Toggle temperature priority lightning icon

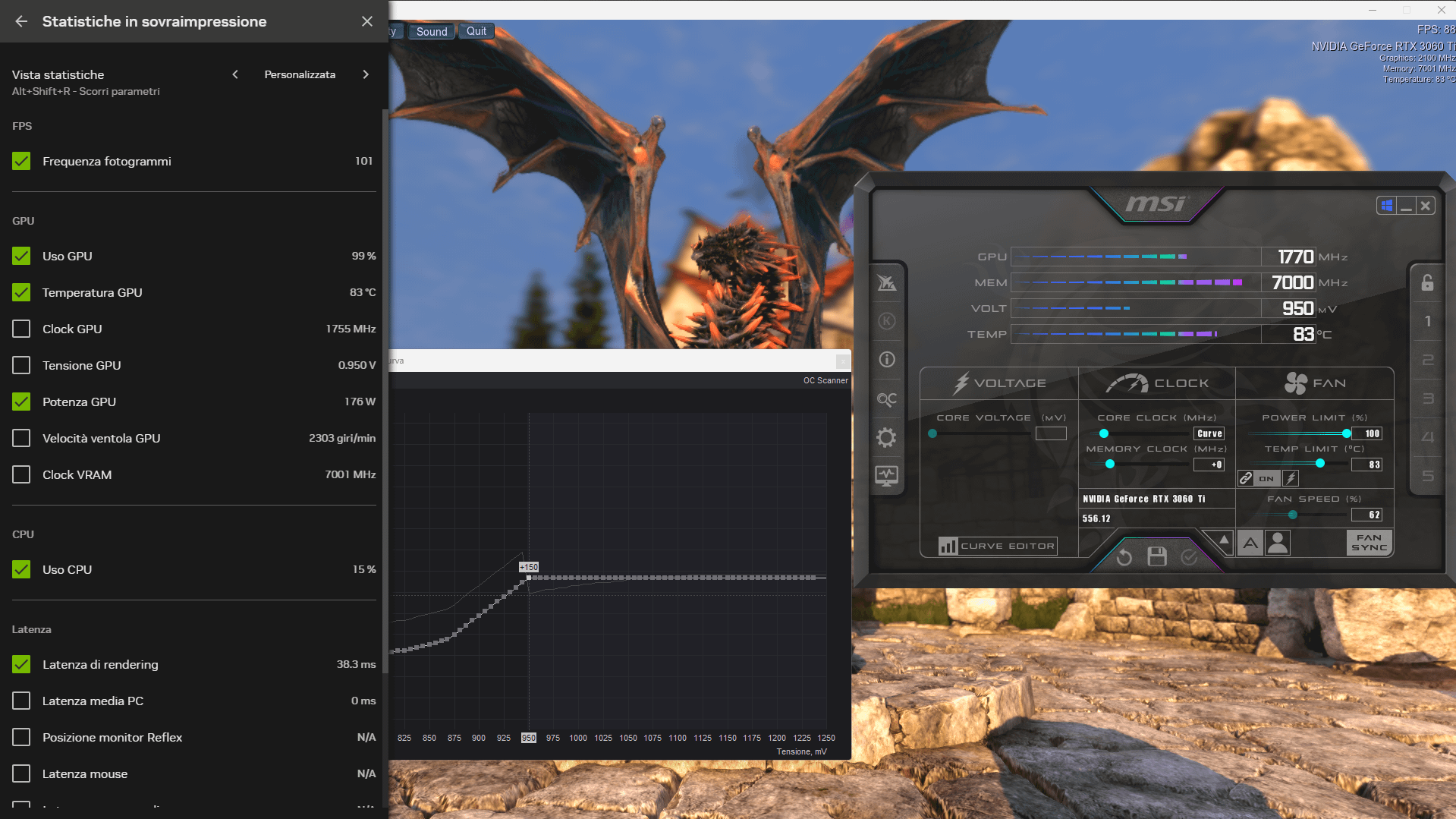(x=1291, y=478)
